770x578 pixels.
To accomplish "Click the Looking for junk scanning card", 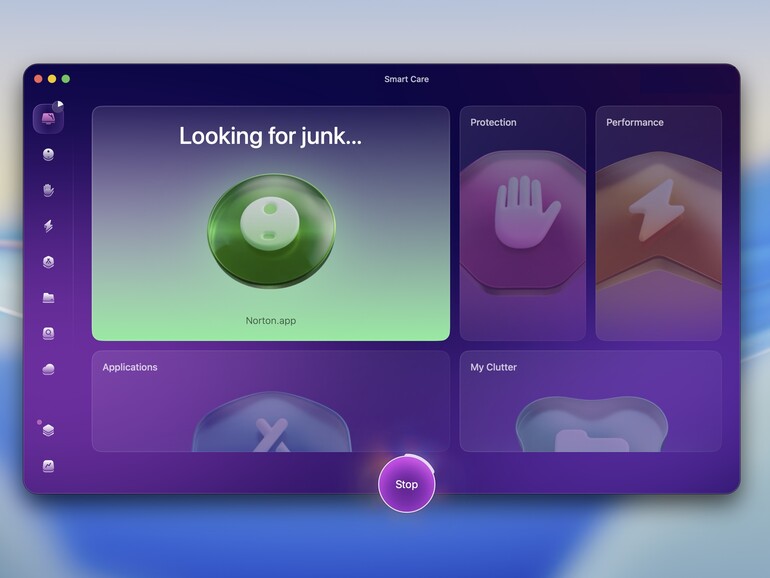I will pyautogui.click(x=271, y=223).
